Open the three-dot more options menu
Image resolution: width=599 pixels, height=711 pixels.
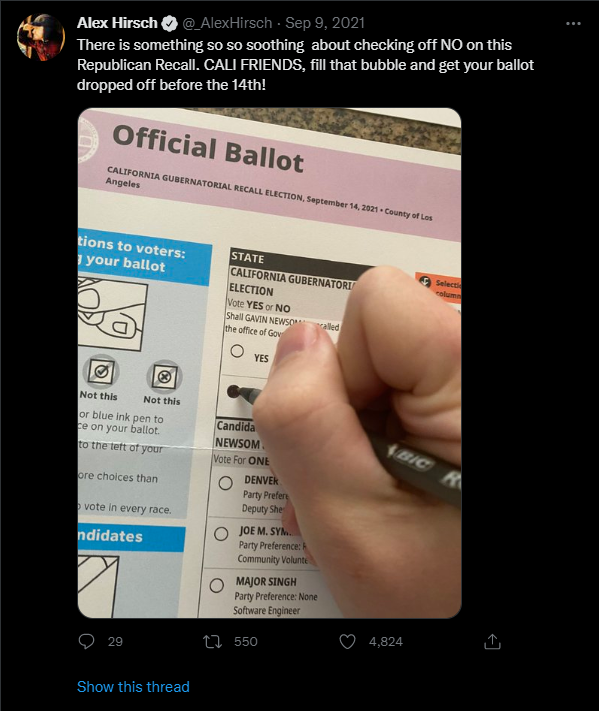point(574,23)
